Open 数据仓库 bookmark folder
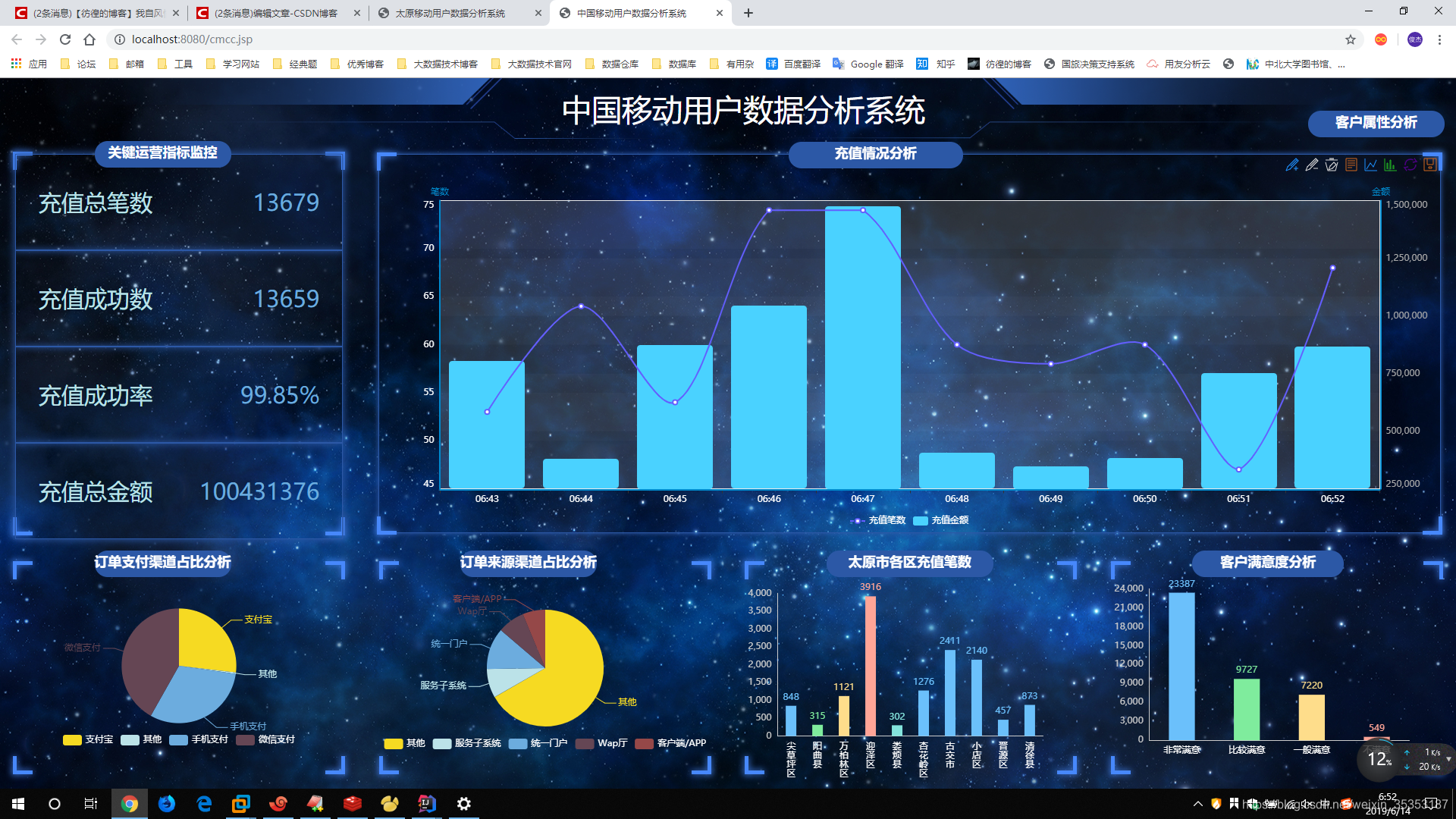 pyautogui.click(x=611, y=64)
